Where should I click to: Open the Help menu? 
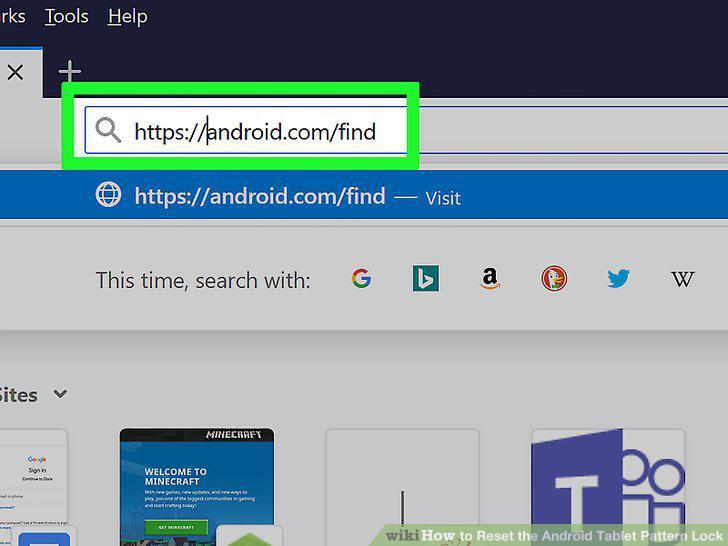(x=128, y=17)
